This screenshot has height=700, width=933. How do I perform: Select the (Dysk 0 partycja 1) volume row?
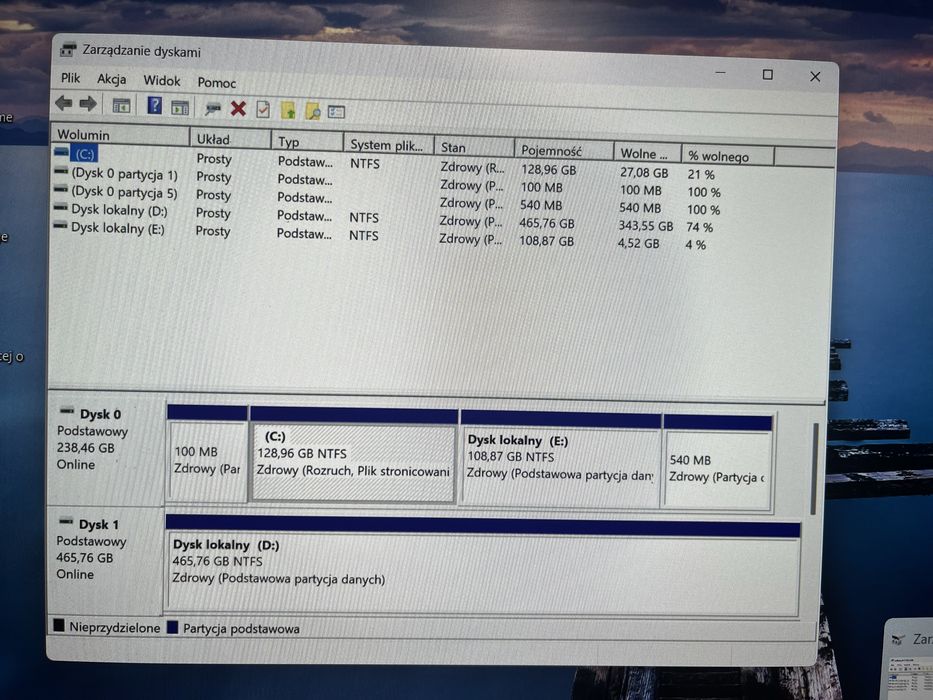tap(124, 174)
